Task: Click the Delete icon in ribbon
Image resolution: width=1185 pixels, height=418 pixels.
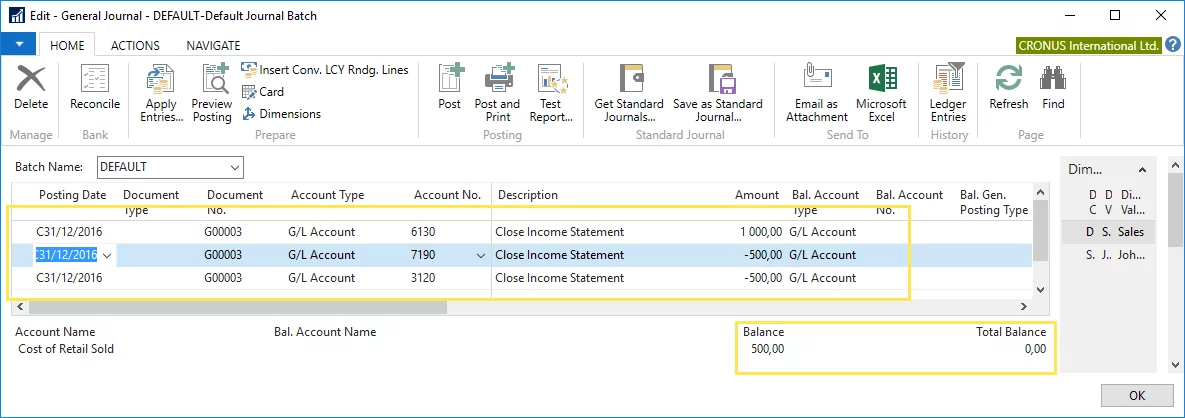Action: 31,88
